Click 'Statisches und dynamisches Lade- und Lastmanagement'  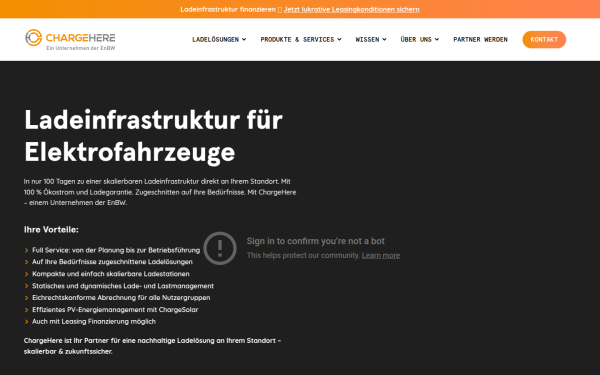coord(123,286)
